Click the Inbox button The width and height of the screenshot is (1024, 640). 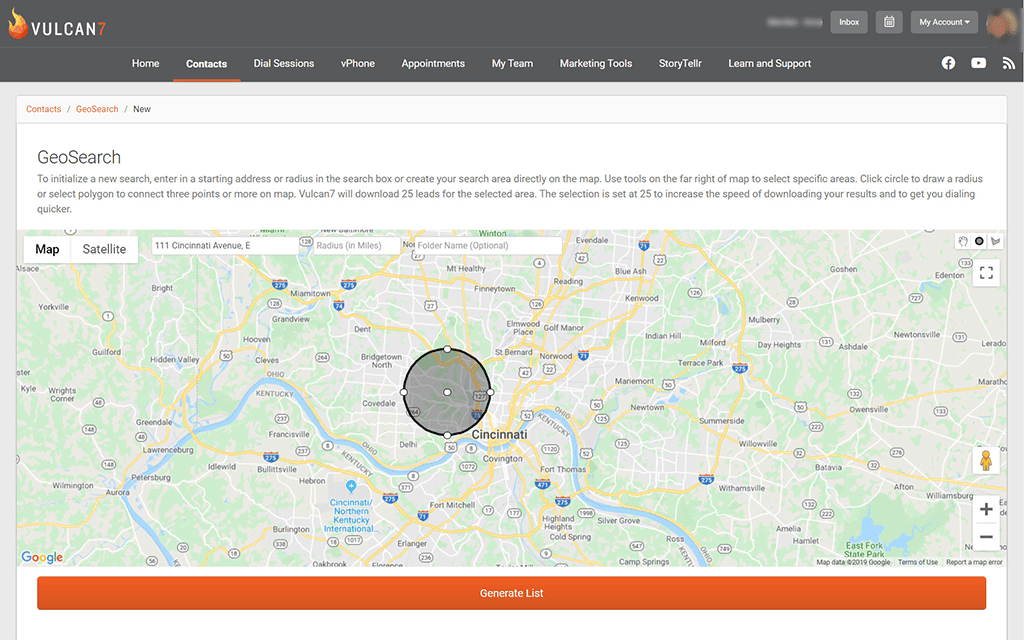coord(849,22)
